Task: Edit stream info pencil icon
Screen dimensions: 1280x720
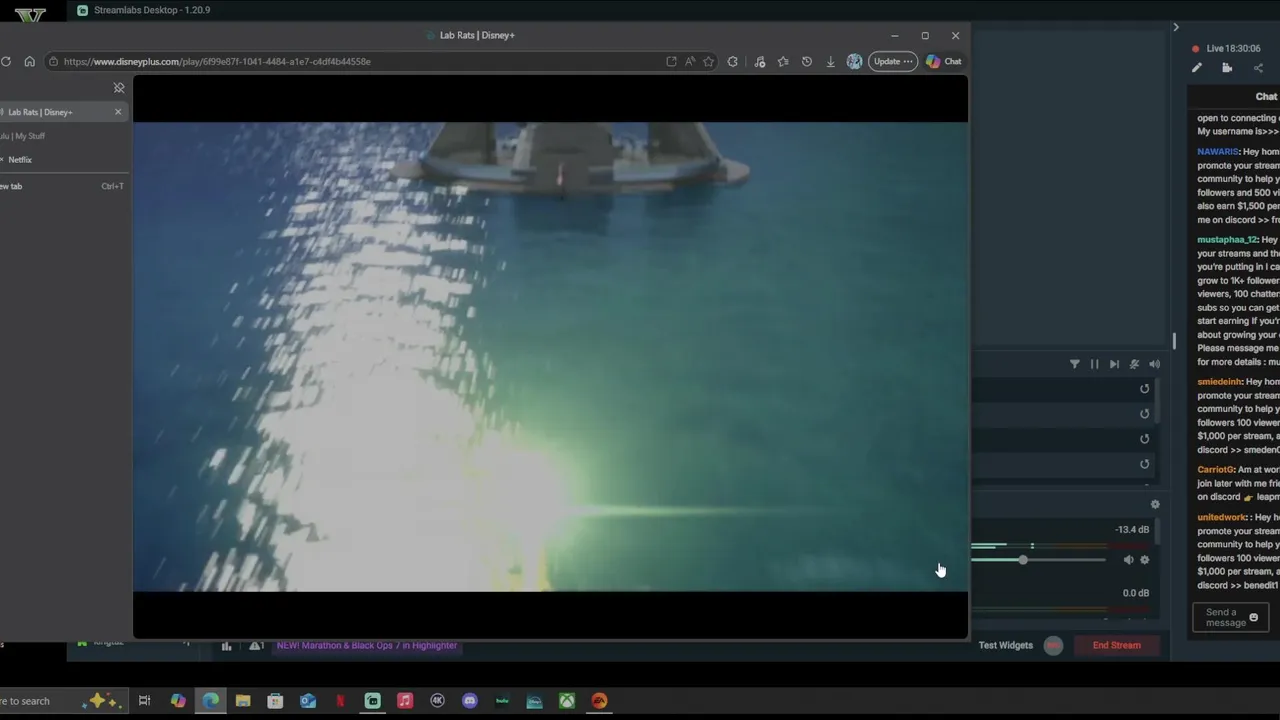Action: (x=1196, y=68)
